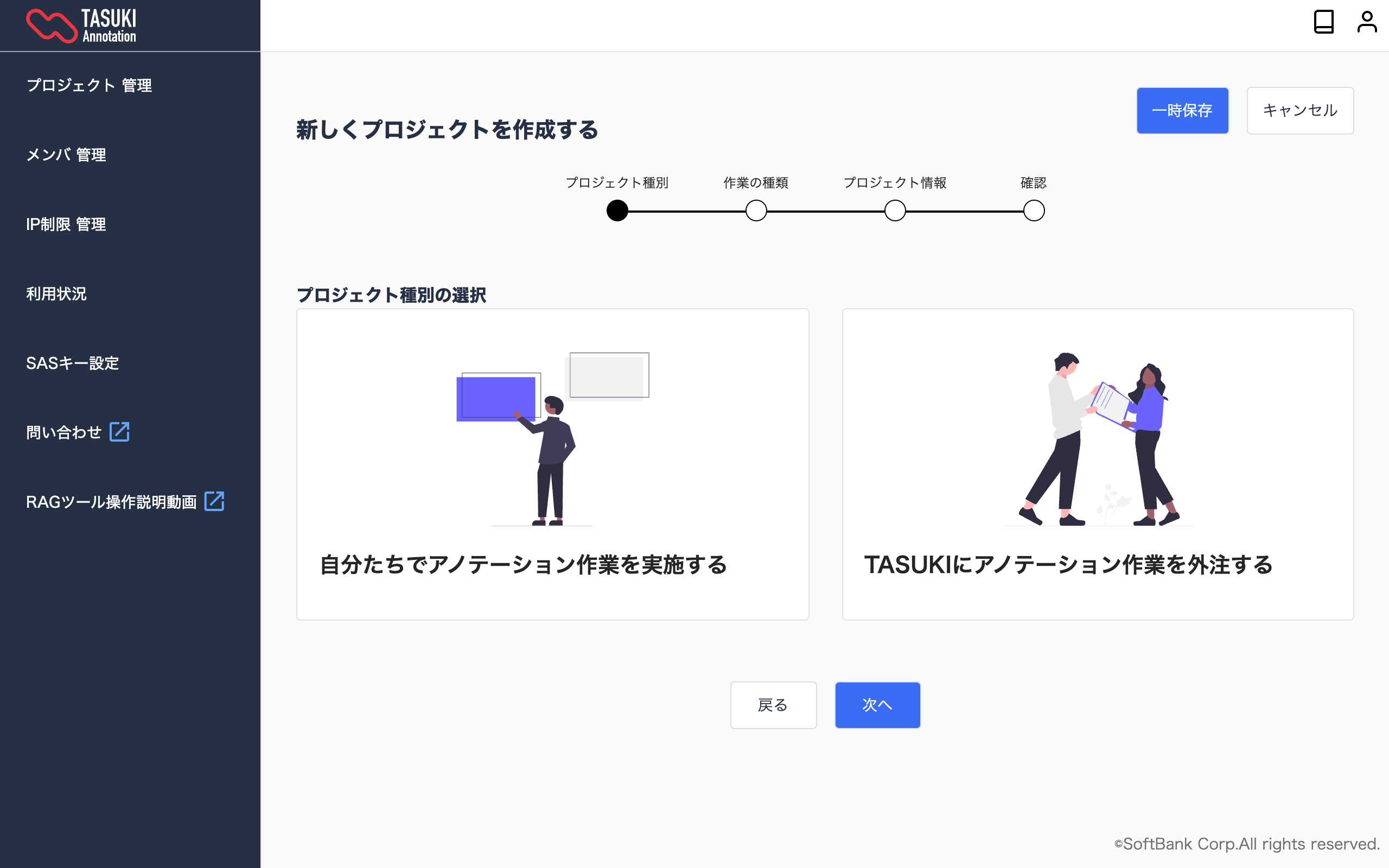
Task: Choose TASUKIにアノテーション作業を外注する option
Action: (1068, 565)
